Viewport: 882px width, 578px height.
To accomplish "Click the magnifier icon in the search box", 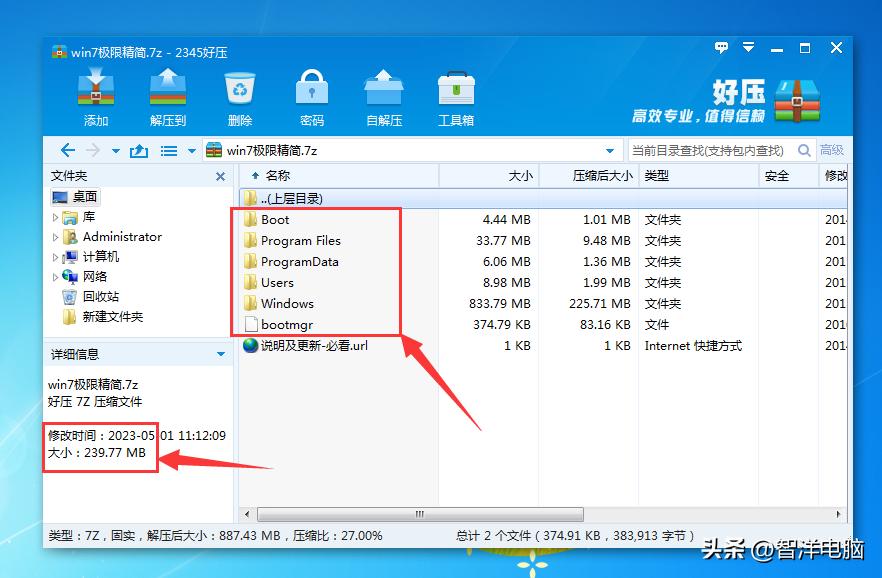I will pos(805,149).
